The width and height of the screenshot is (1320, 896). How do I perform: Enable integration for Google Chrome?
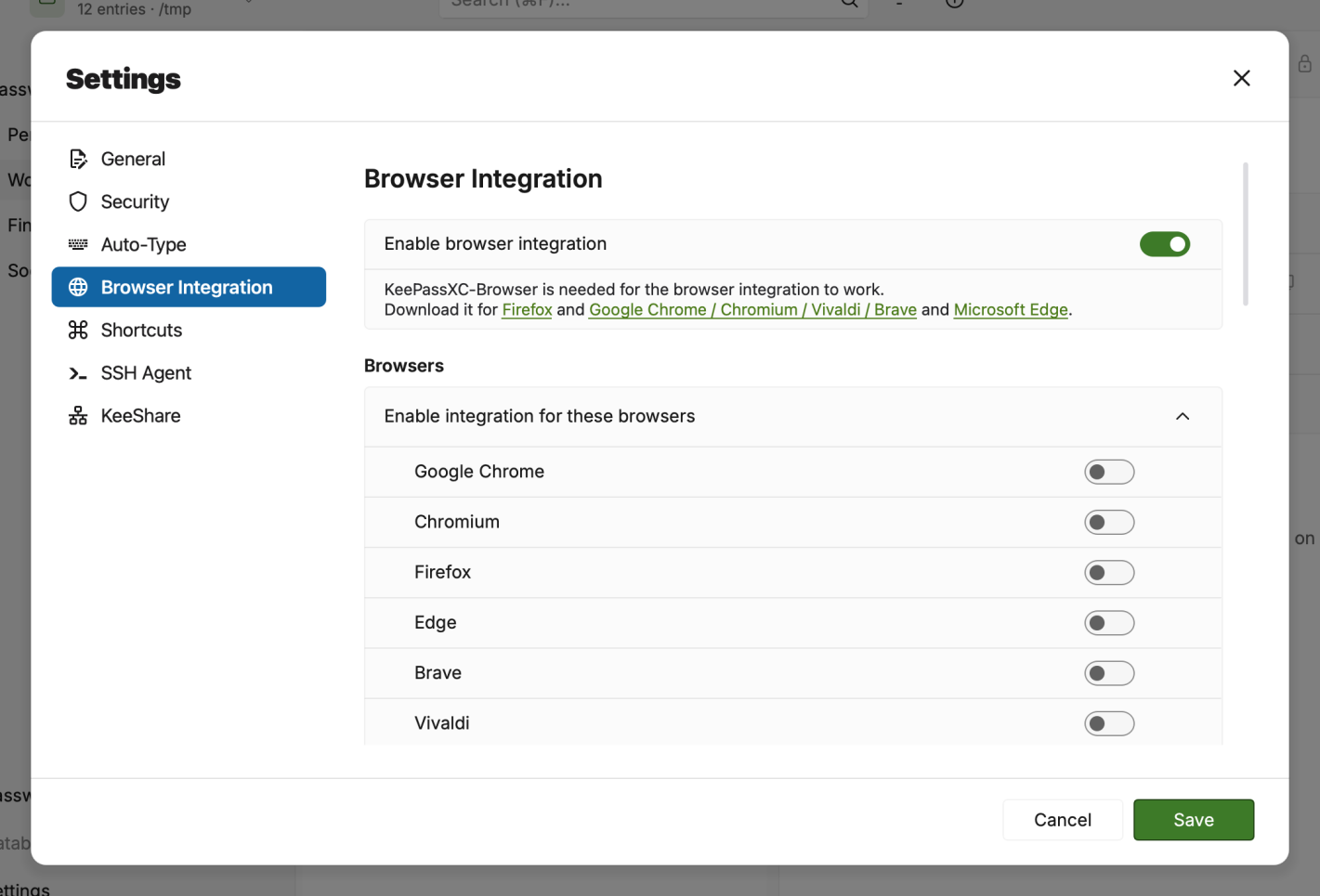(x=1109, y=472)
